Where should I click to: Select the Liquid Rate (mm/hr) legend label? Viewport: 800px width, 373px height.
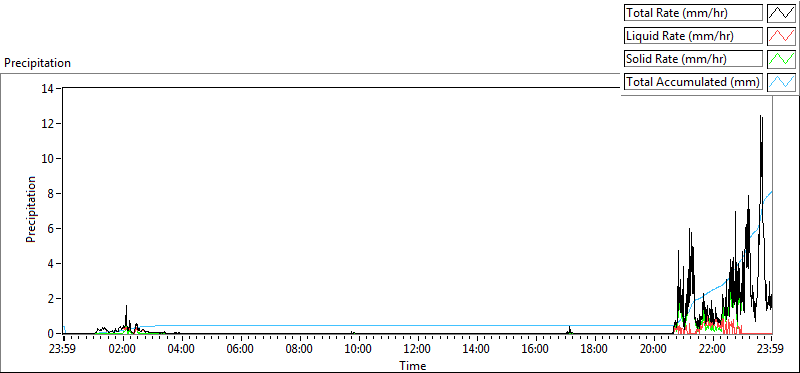(x=693, y=36)
